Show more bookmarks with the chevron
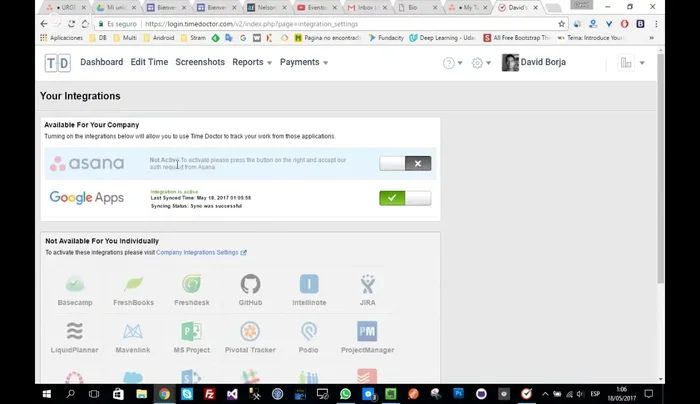 coord(651,38)
